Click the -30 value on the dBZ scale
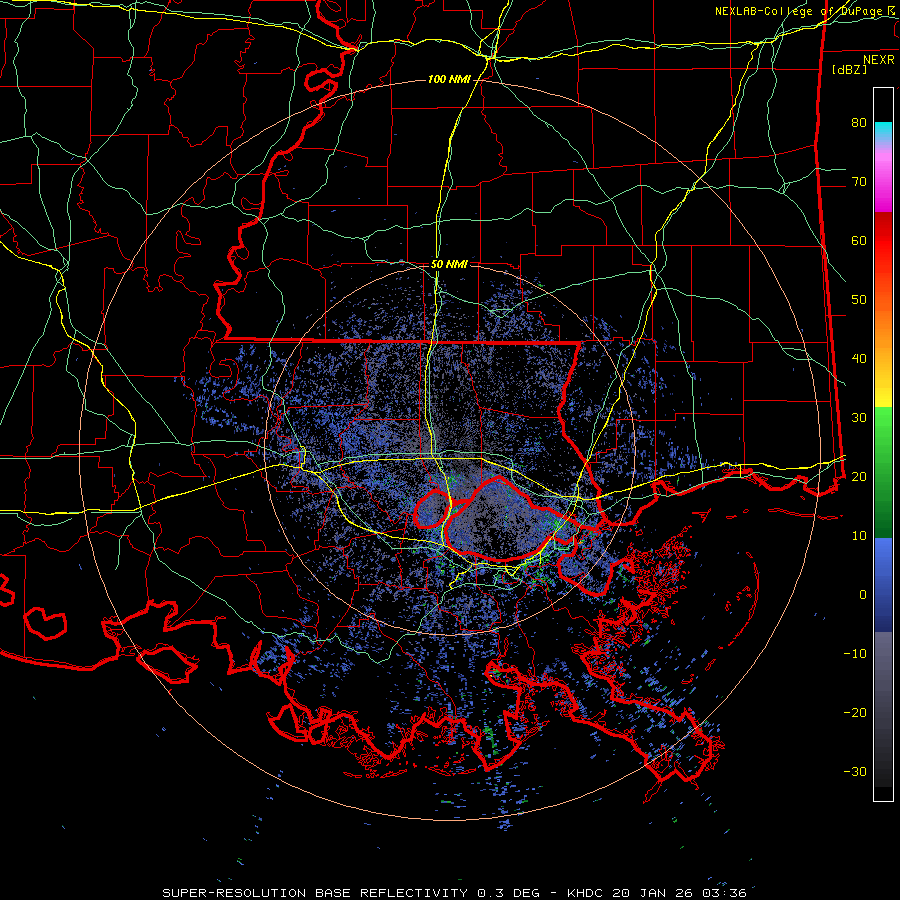The image size is (900, 900). pyautogui.click(x=855, y=771)
